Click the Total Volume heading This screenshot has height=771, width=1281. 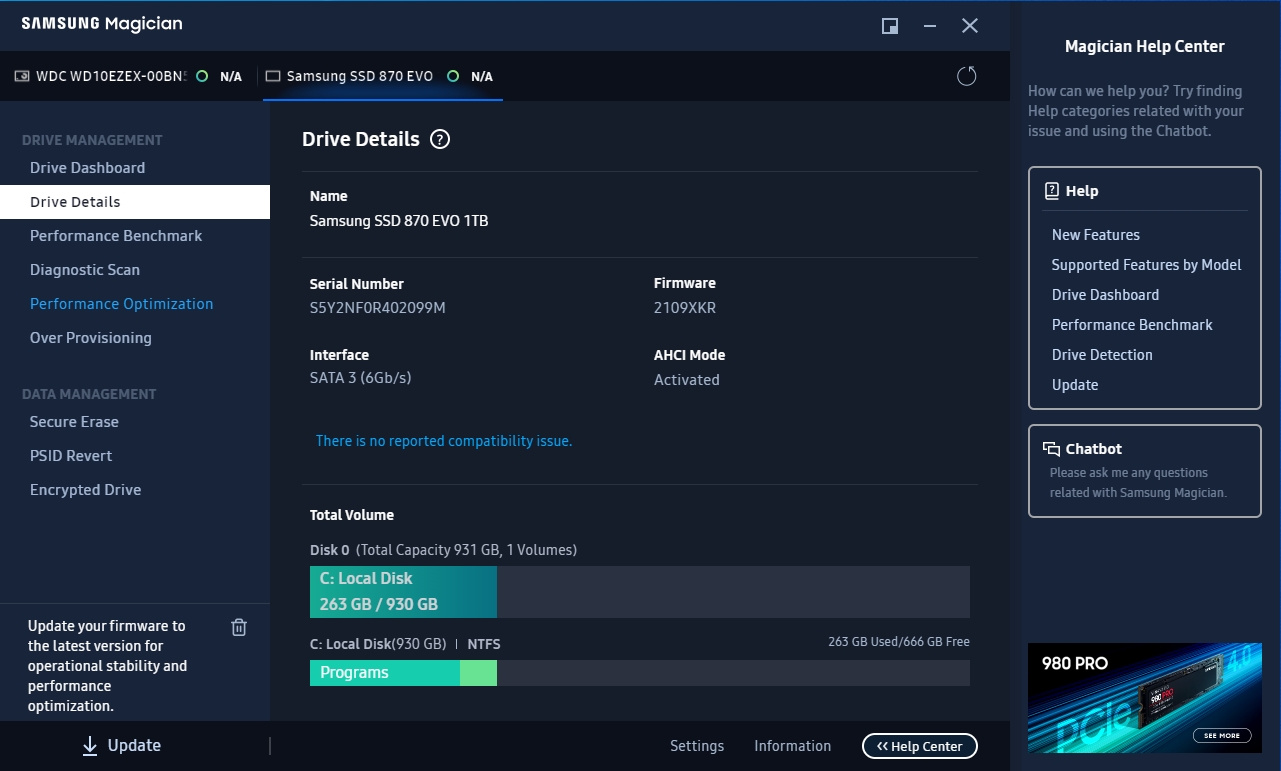click(x=352, y=515)
